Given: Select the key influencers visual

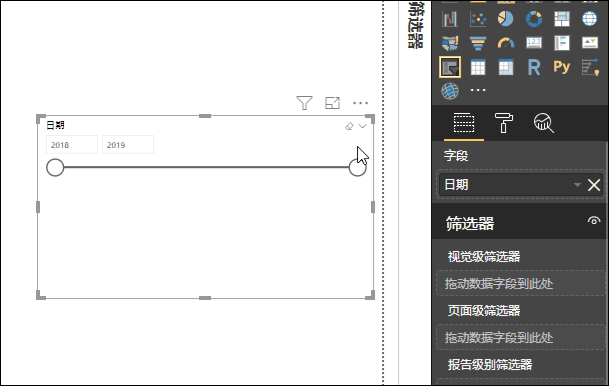Looking at the screenshot, I should (x=590, y=68).
